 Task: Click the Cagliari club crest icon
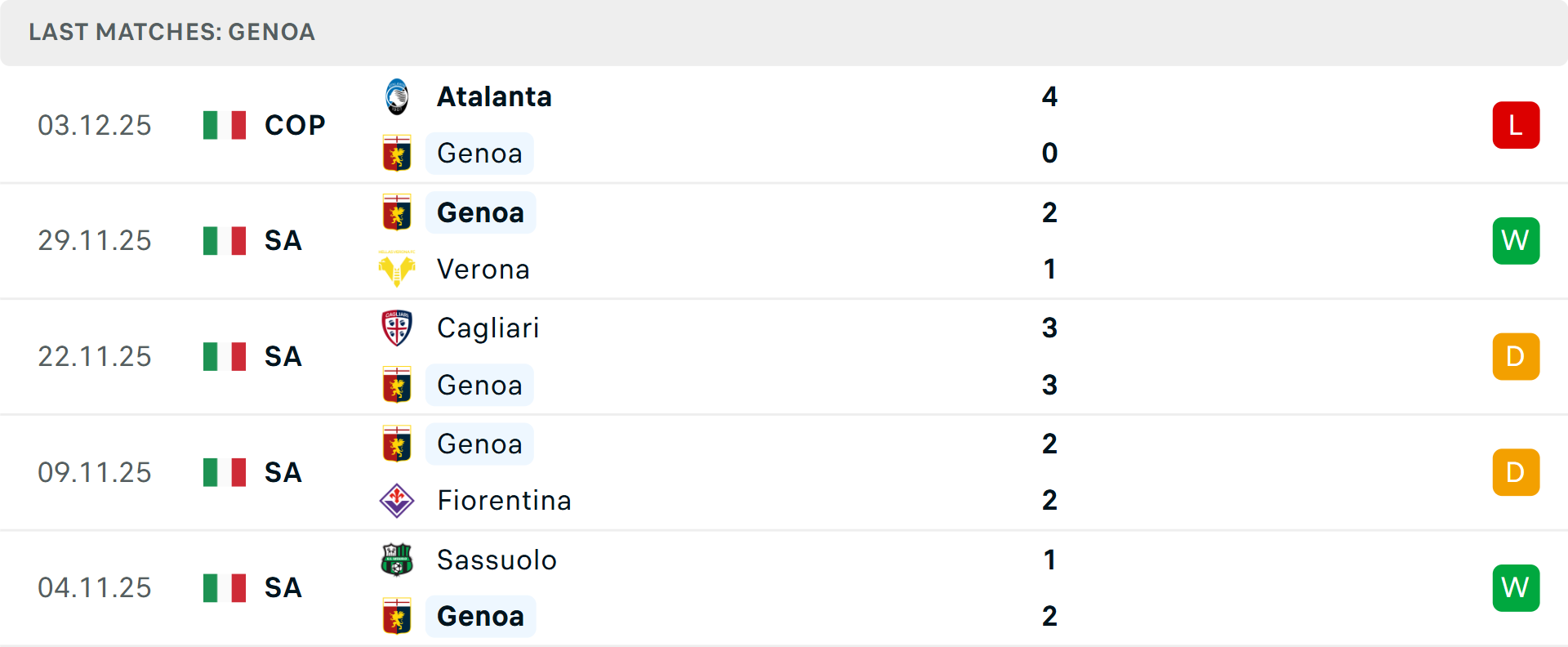(x=397, y=328)
